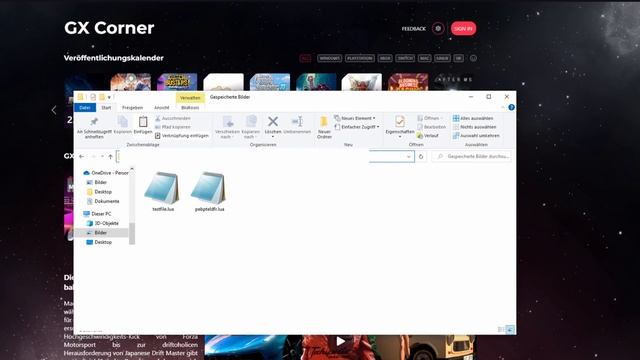Click the properties icon in quick access toolbar
Image resolution: width=640 pixels, height=360 pixels.
(93, 97)
